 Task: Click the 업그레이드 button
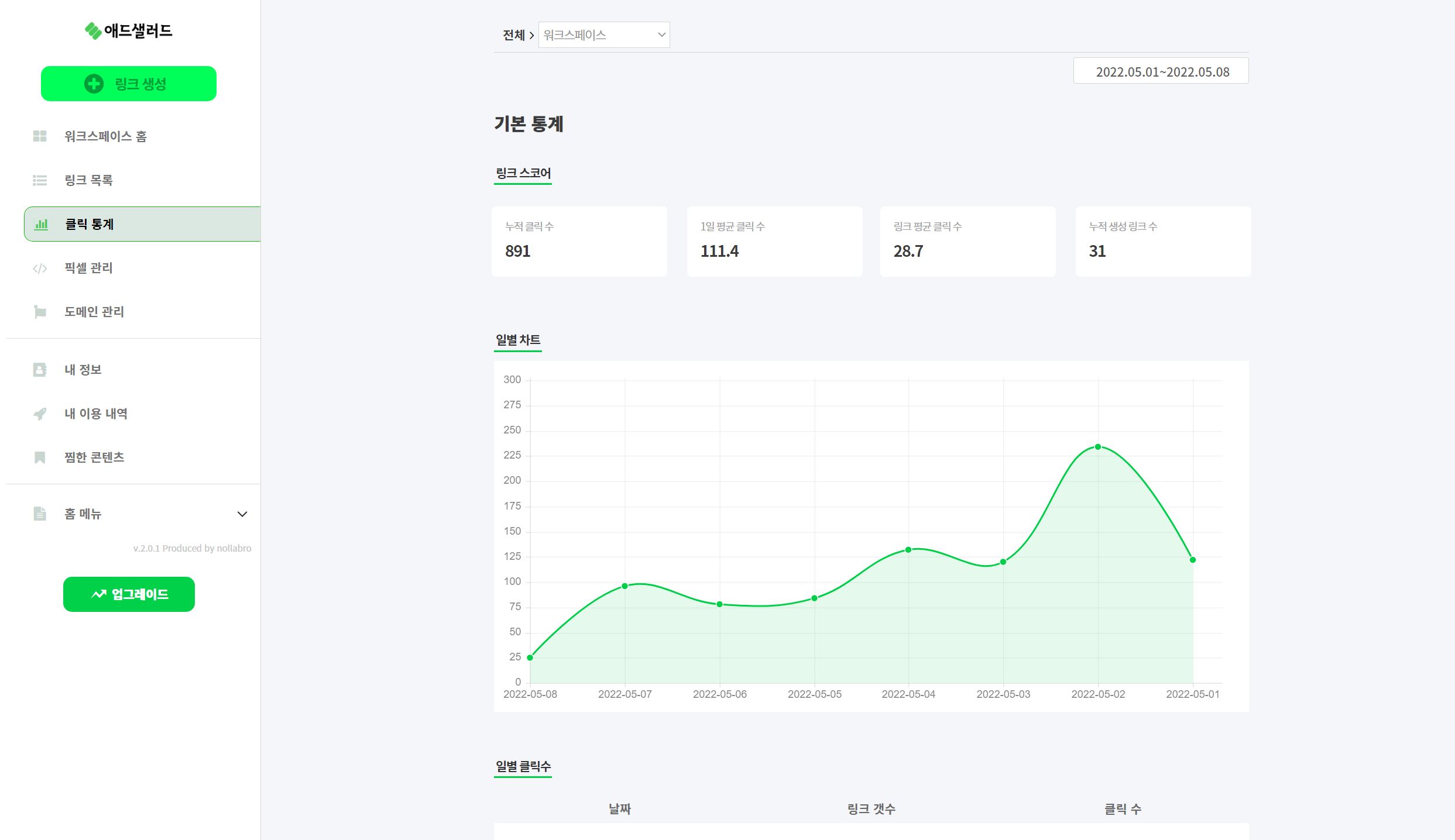[x=129, y=594]
